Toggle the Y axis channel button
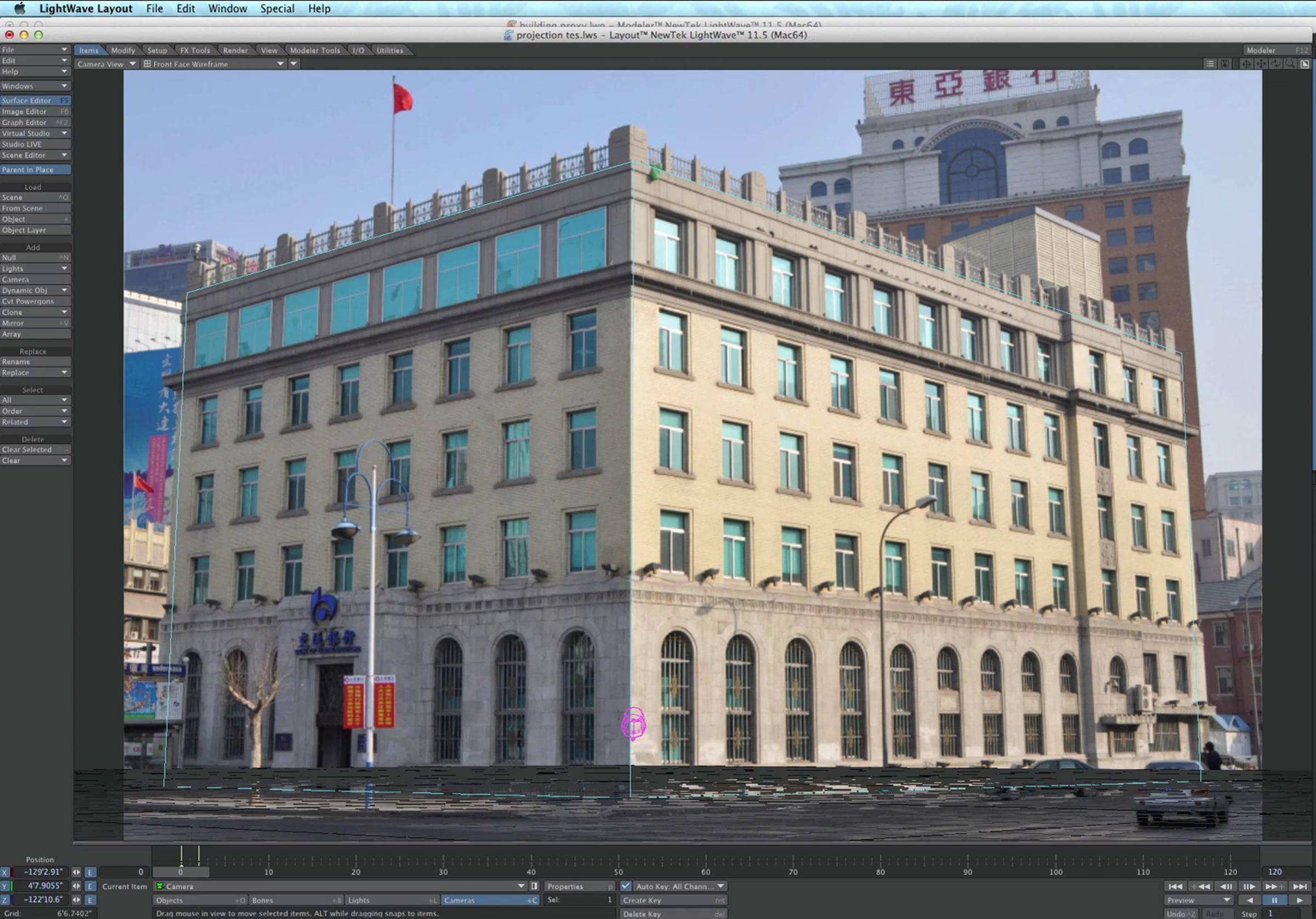The height and width of the screenshot is (919, 1316). (x=5, y=886)
